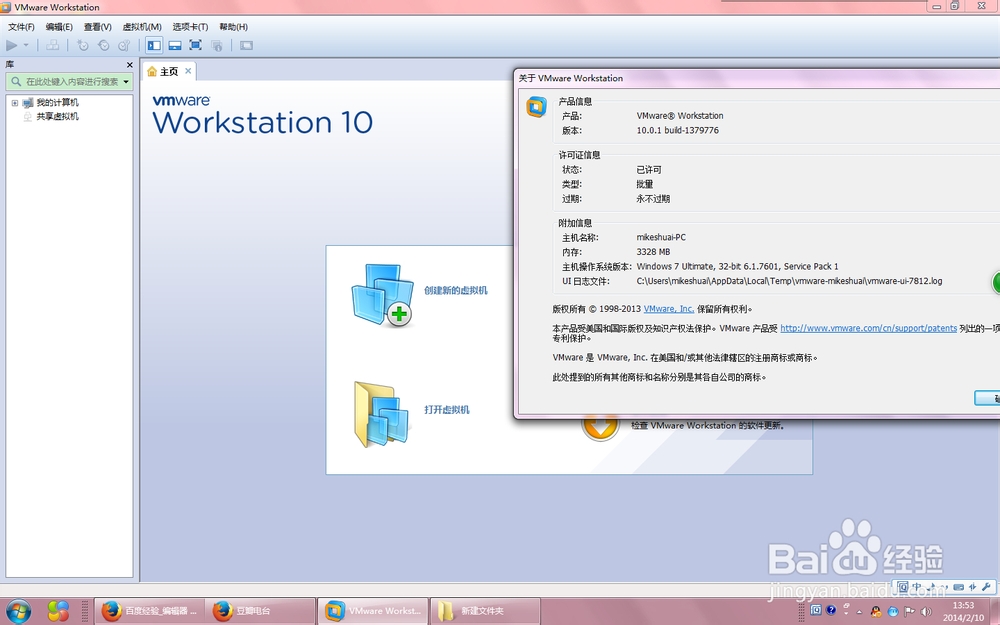Click the blue help question mark tray icon
1000x625 pixels.
[830, 610]
